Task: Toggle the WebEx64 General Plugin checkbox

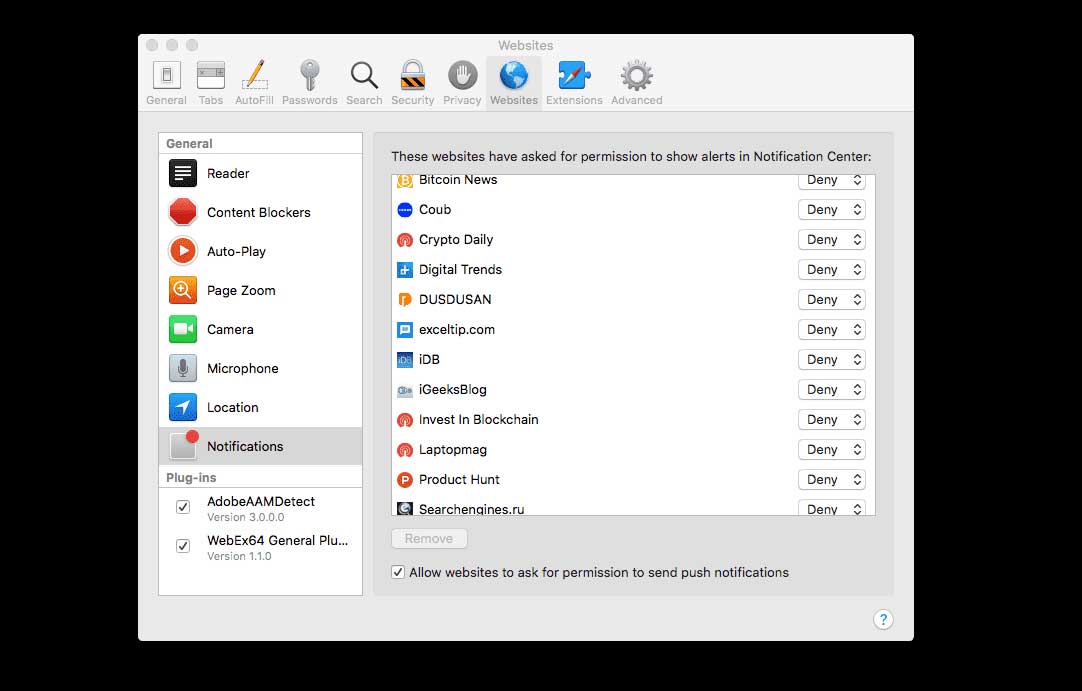Action: (183, 546)
